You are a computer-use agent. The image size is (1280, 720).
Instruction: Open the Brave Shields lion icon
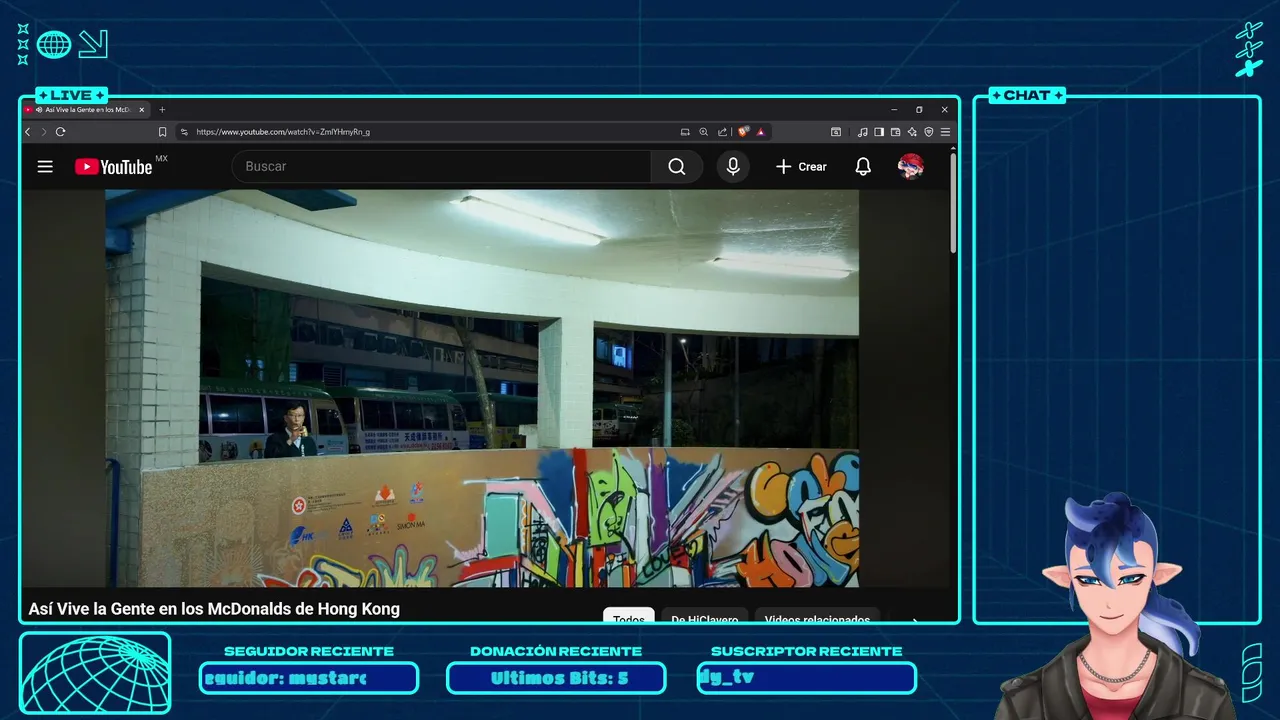(743, 132)
